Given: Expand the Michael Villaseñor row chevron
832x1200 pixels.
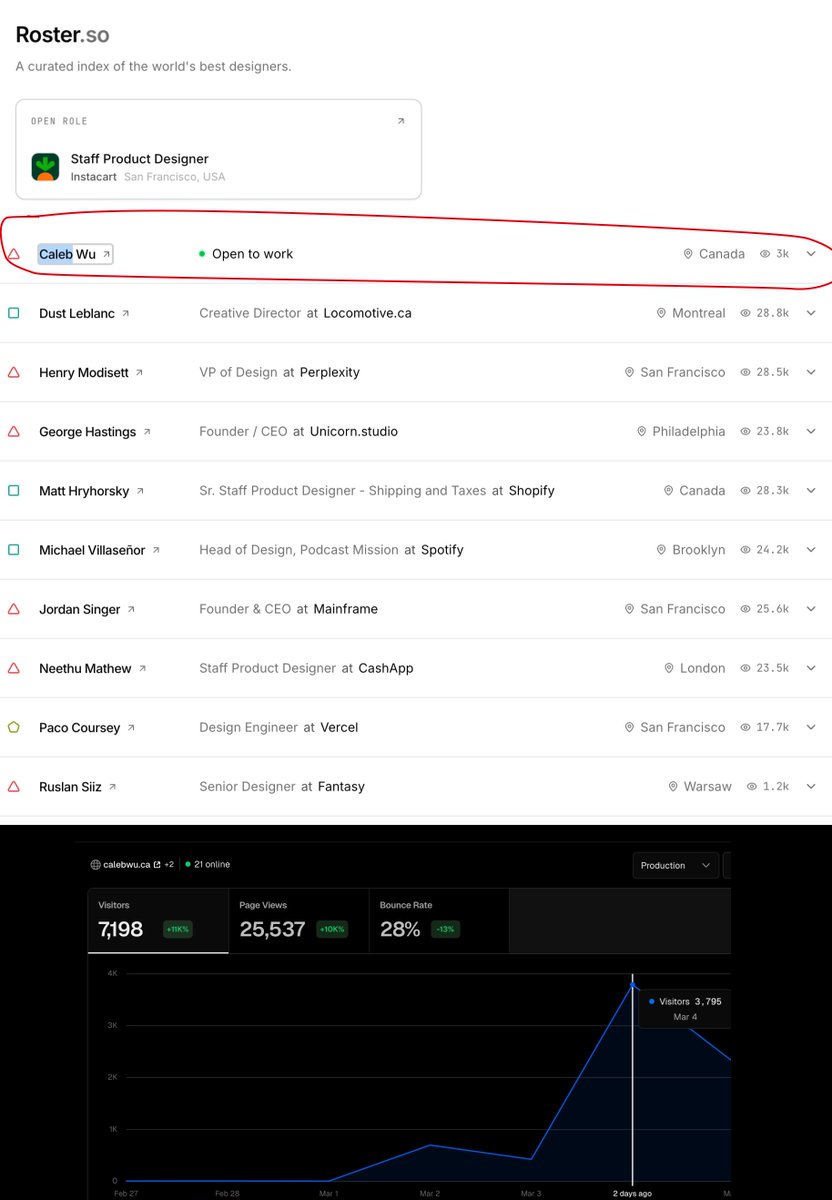Looking at the screenshot, I should (811, 549).
